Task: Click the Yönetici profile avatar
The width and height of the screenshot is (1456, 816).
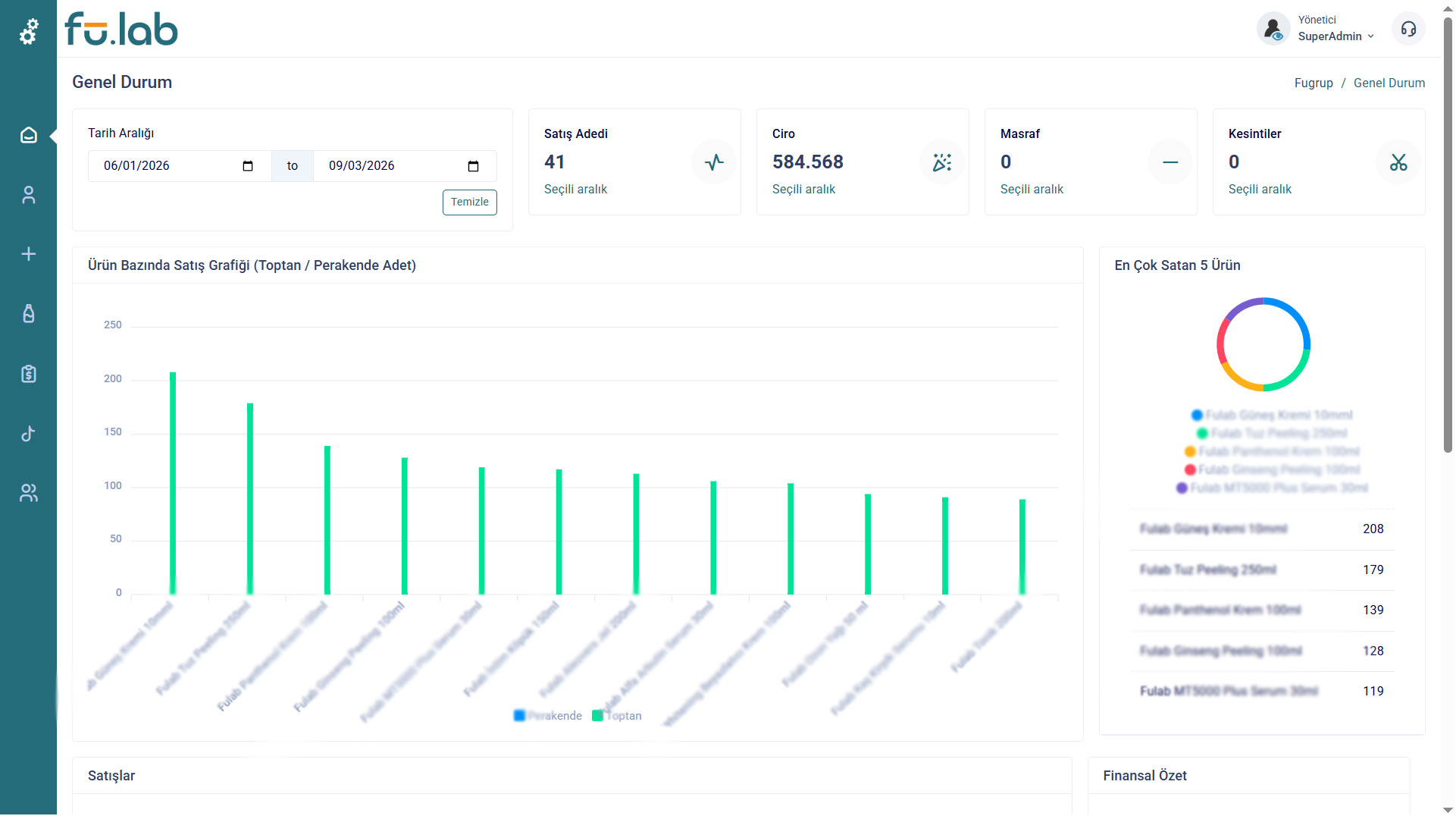Action: [x=1273, y=29]
